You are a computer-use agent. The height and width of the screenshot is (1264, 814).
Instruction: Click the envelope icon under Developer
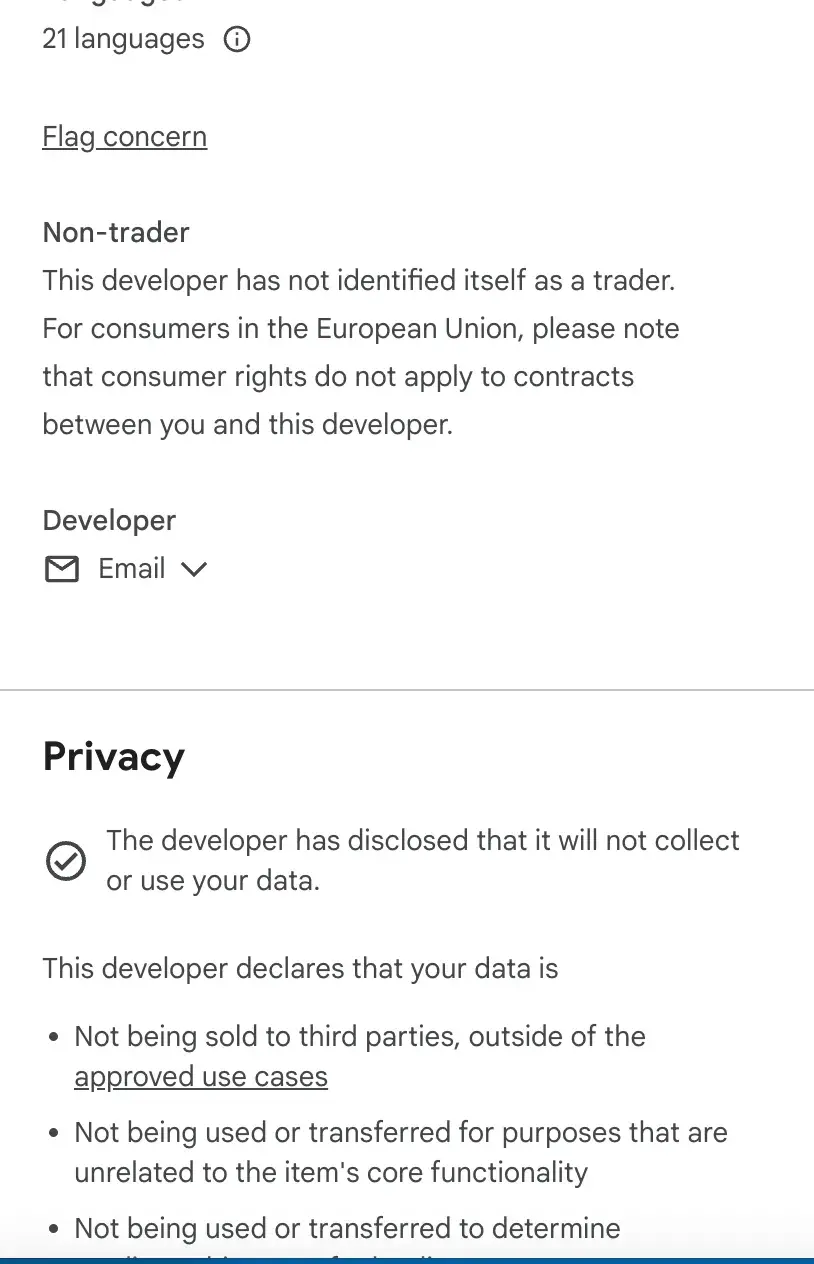click(x=62, y=569)
